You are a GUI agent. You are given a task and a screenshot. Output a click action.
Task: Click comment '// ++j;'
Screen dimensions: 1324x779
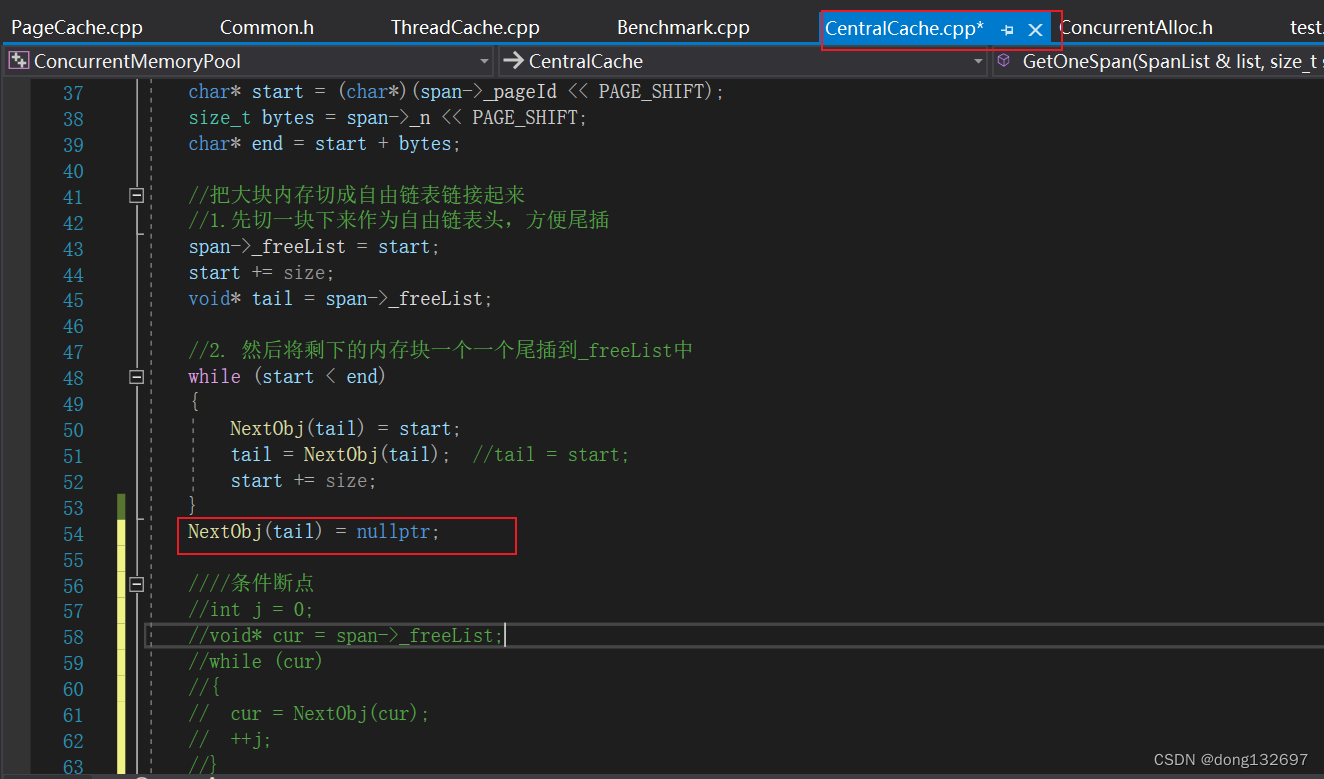pyautogui.click(x=230, y=740)
